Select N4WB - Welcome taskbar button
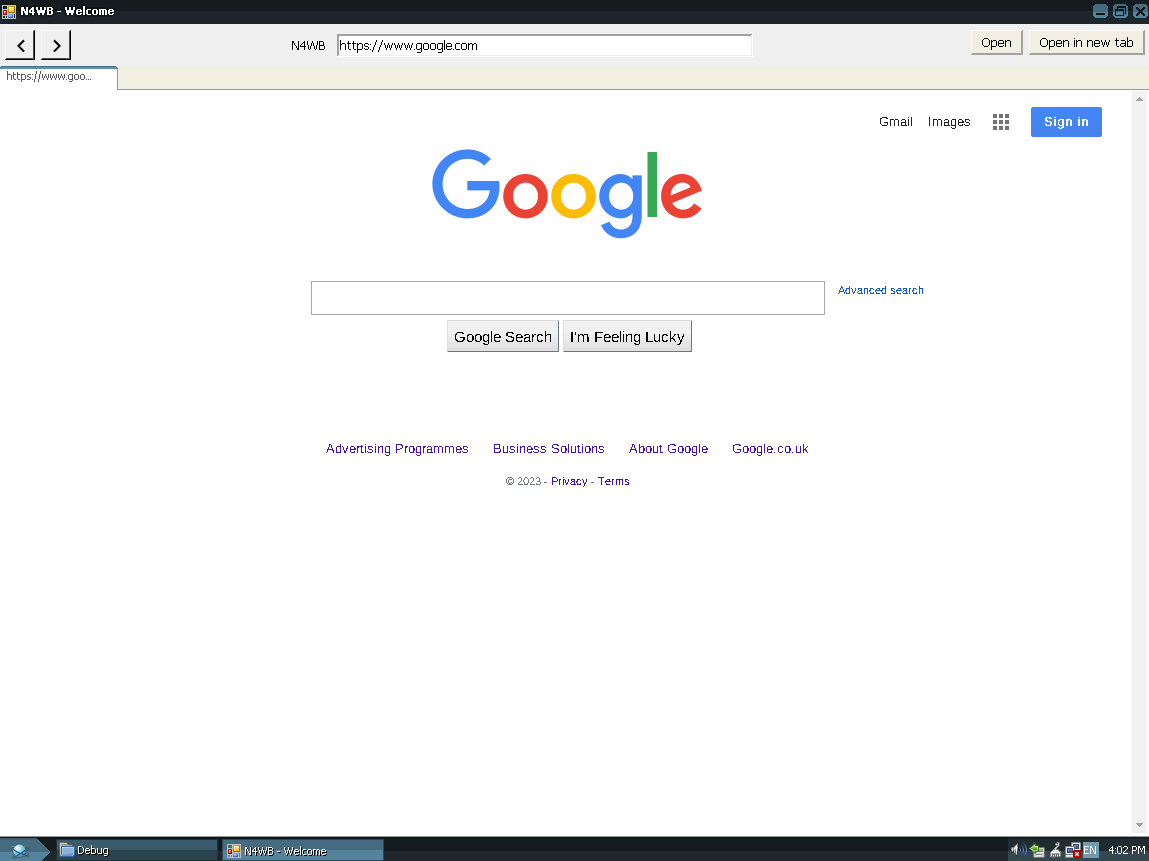The image size is (1149, 861). (x=303, y=850)
